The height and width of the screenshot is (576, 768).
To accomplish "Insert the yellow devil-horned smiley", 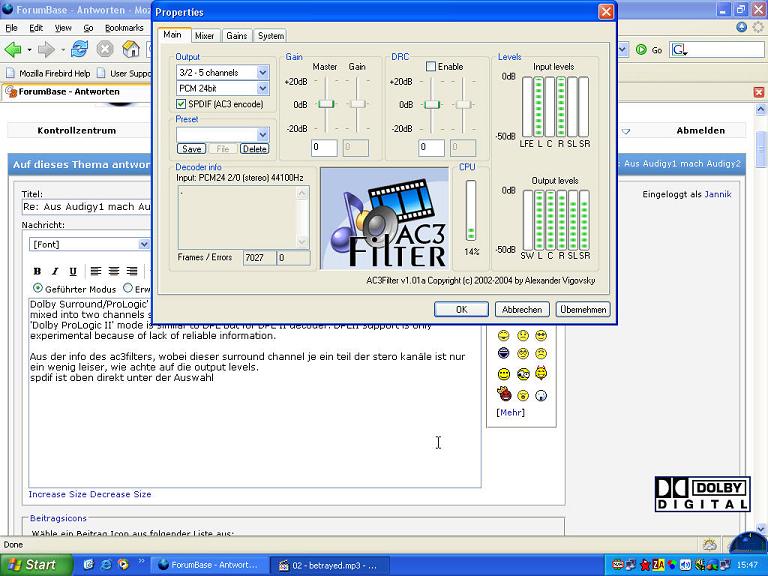I will [x=541, y=373].
